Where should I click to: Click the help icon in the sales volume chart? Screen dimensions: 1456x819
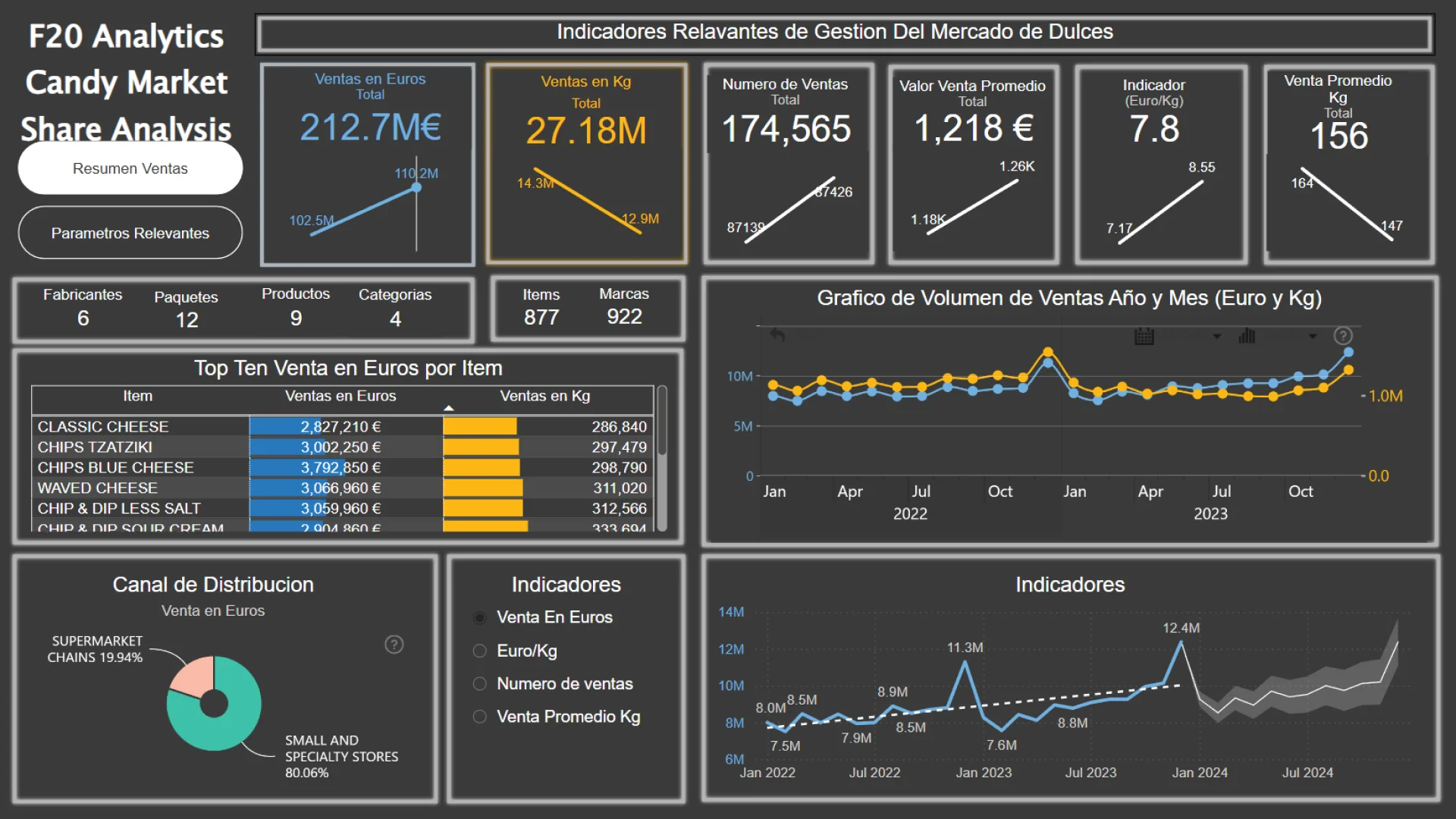(1343, 336)
